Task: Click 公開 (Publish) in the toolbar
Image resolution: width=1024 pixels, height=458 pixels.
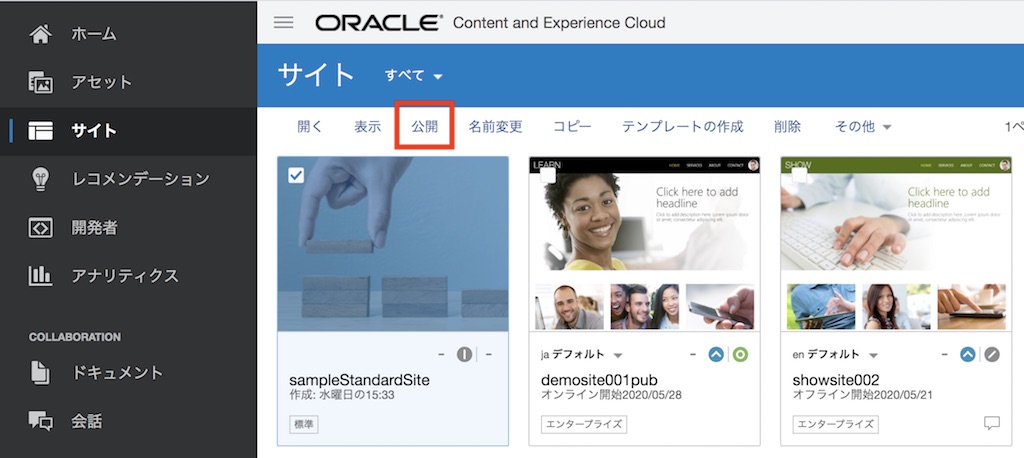Action: coord(425,127)
